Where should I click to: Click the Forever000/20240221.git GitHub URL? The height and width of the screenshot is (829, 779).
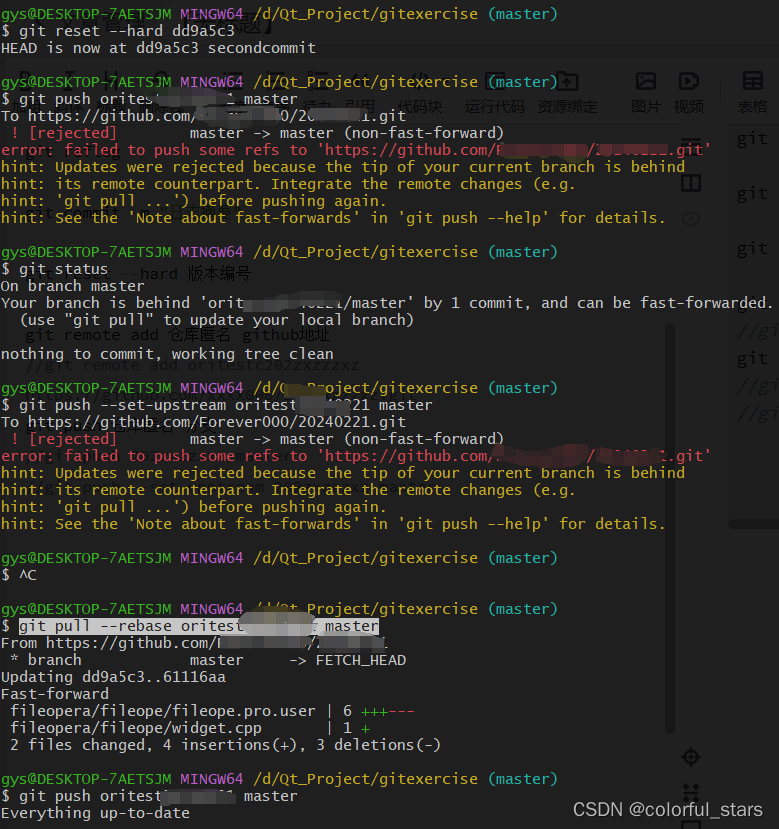(217, 422)
